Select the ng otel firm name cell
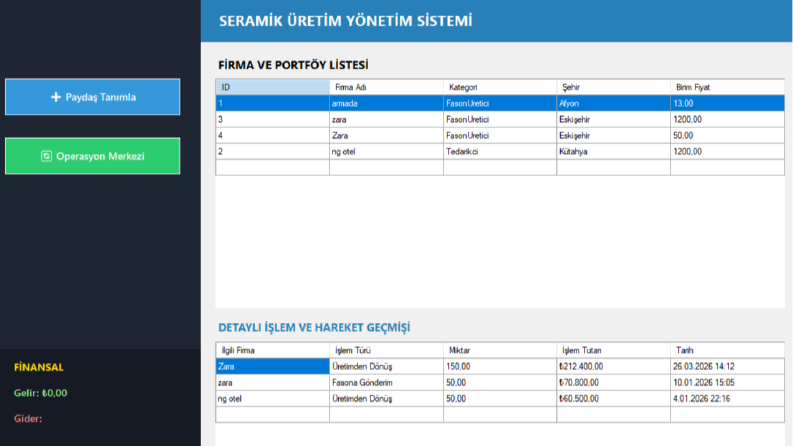This screenshot has height=446, width=793. (386, 151)
